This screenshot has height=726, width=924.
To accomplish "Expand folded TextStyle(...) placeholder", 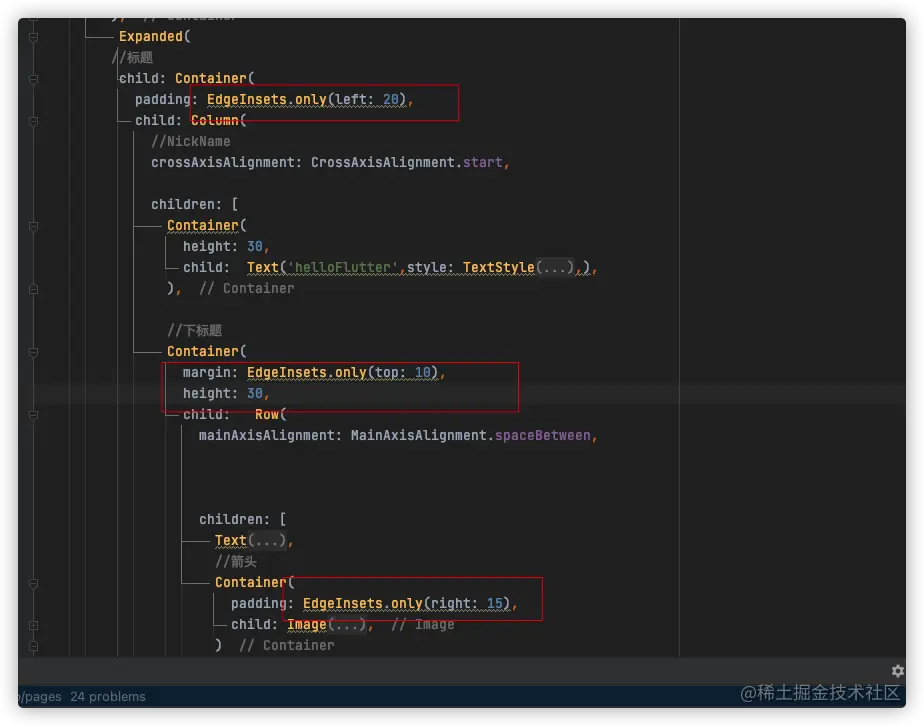I will (x=555, y=268).
